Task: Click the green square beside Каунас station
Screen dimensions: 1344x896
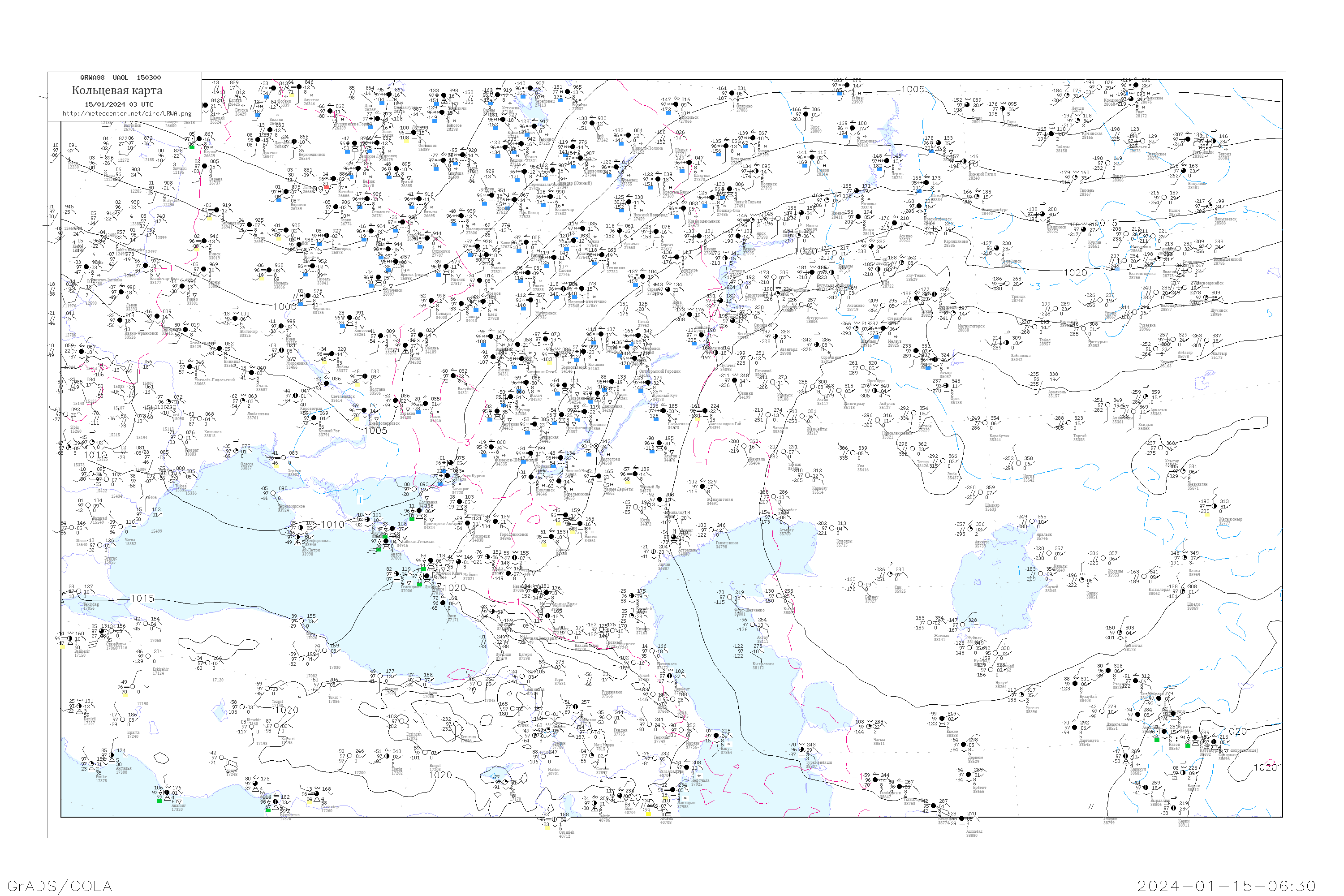Action: 192,147
